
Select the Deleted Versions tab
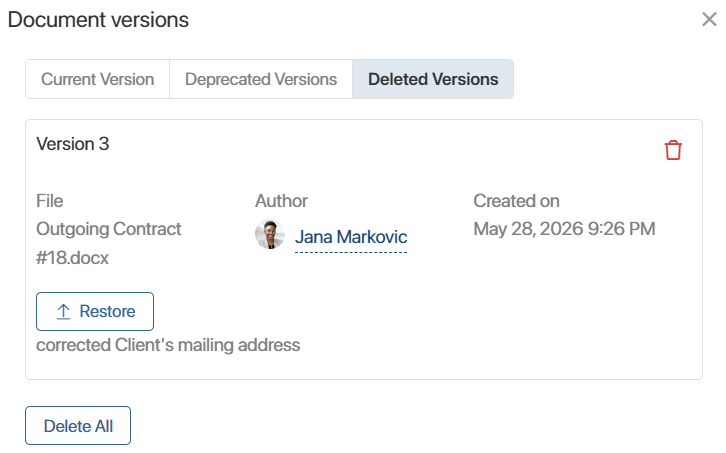click(433, 79)
